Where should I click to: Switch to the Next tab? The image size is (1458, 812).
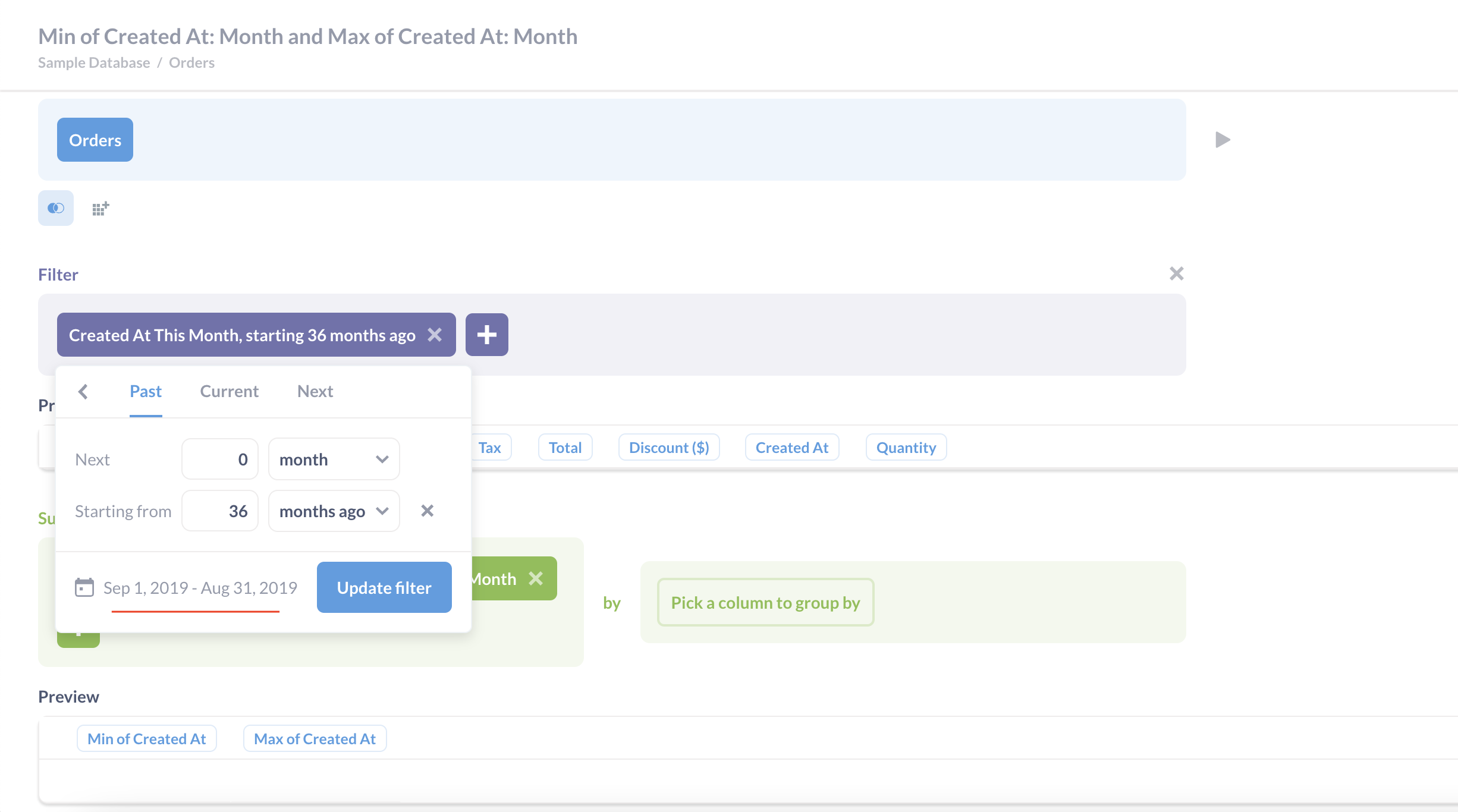pyautogui.click(x=315, y=391)
